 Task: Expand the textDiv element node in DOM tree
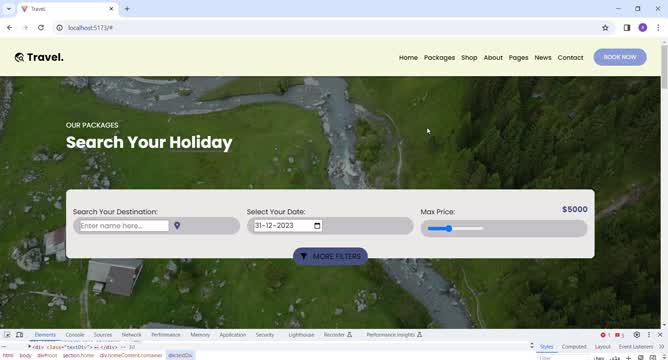[29, 347]
